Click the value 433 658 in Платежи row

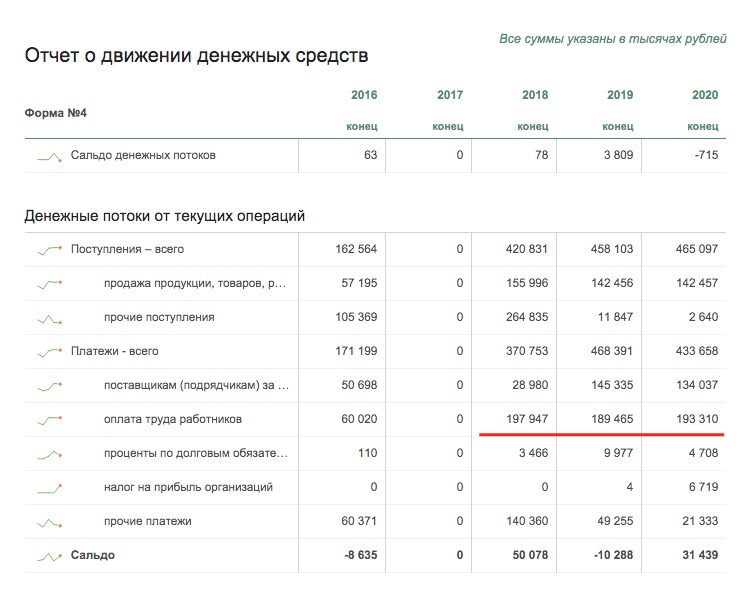697,351
